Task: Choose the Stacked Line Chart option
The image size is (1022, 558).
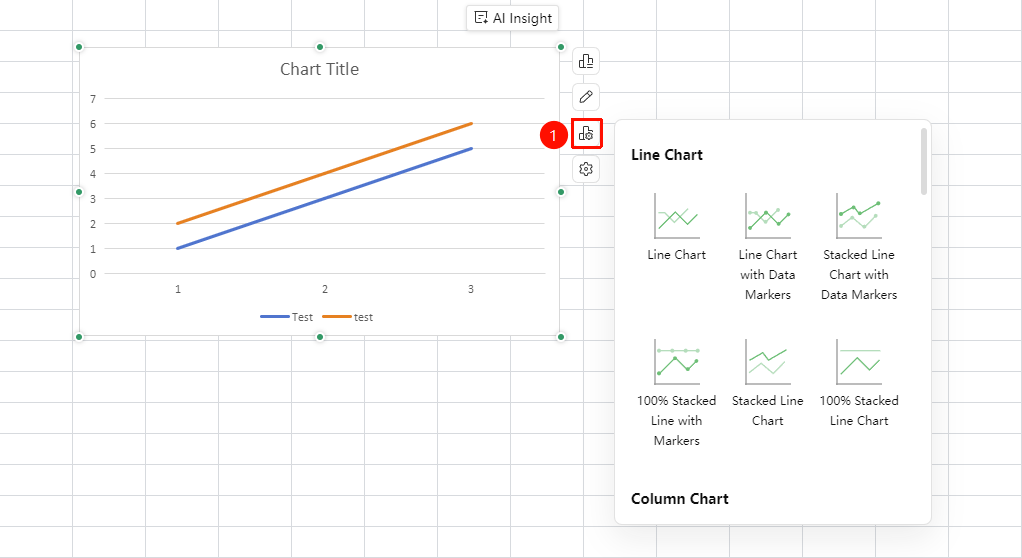Action: click(768, 362)
